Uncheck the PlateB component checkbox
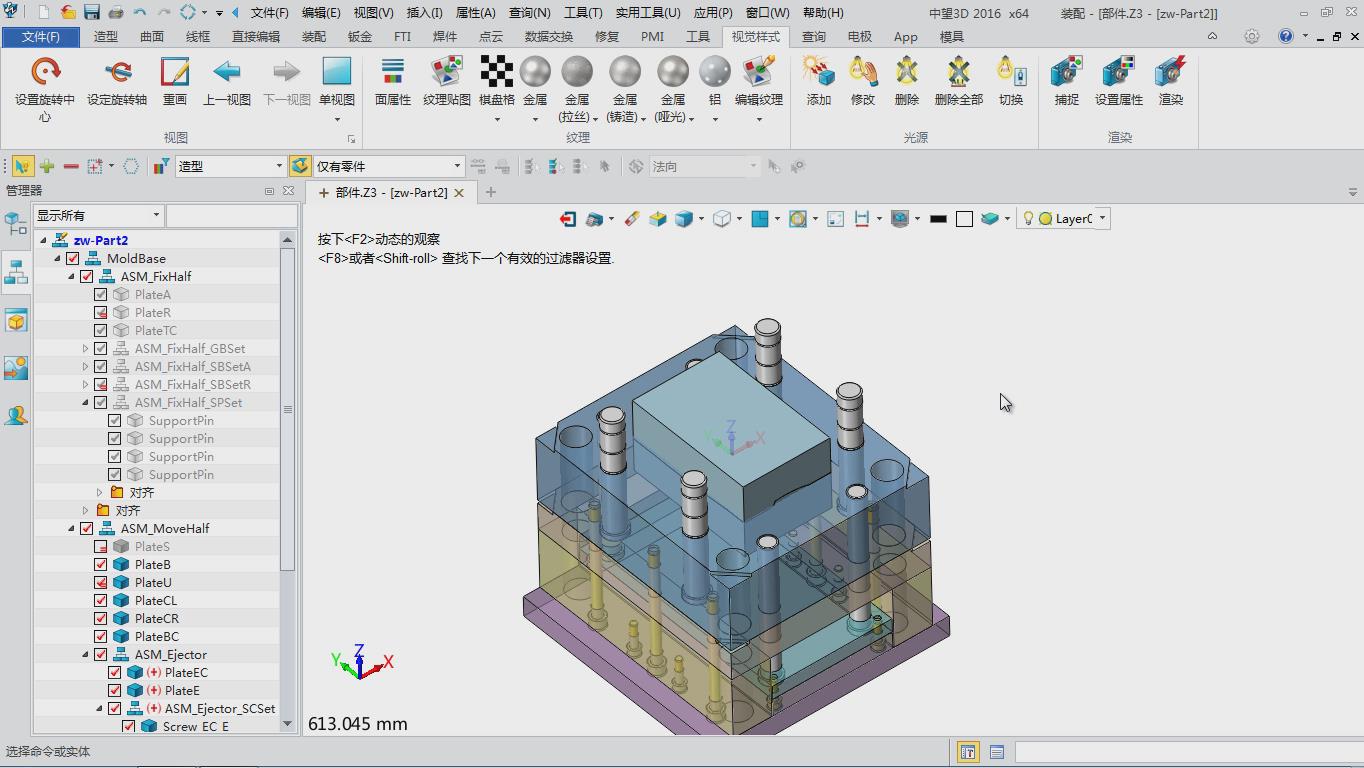1364x768 pixels. (x=101, y=565)
